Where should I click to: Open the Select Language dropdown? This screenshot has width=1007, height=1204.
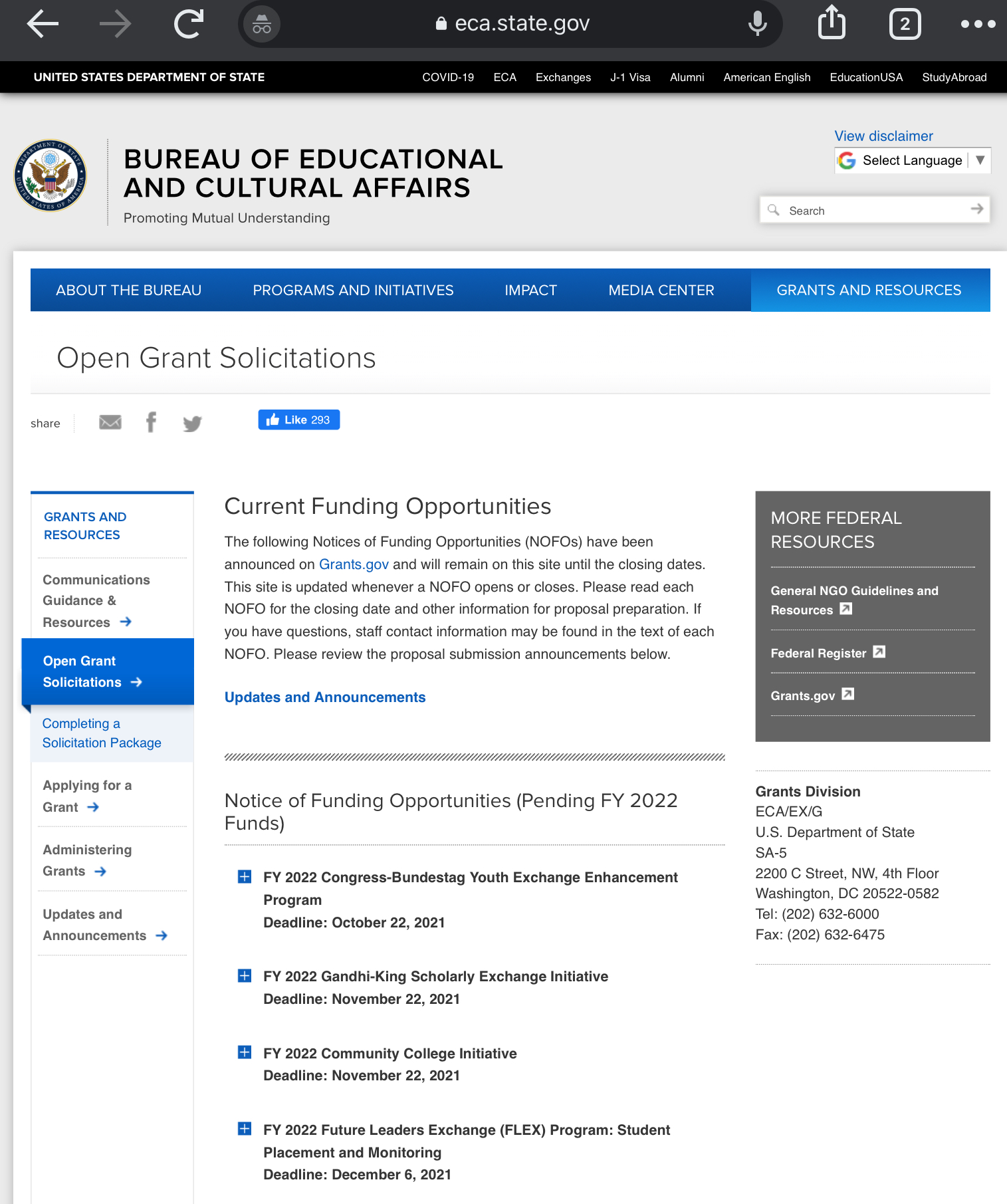(912, 161)
